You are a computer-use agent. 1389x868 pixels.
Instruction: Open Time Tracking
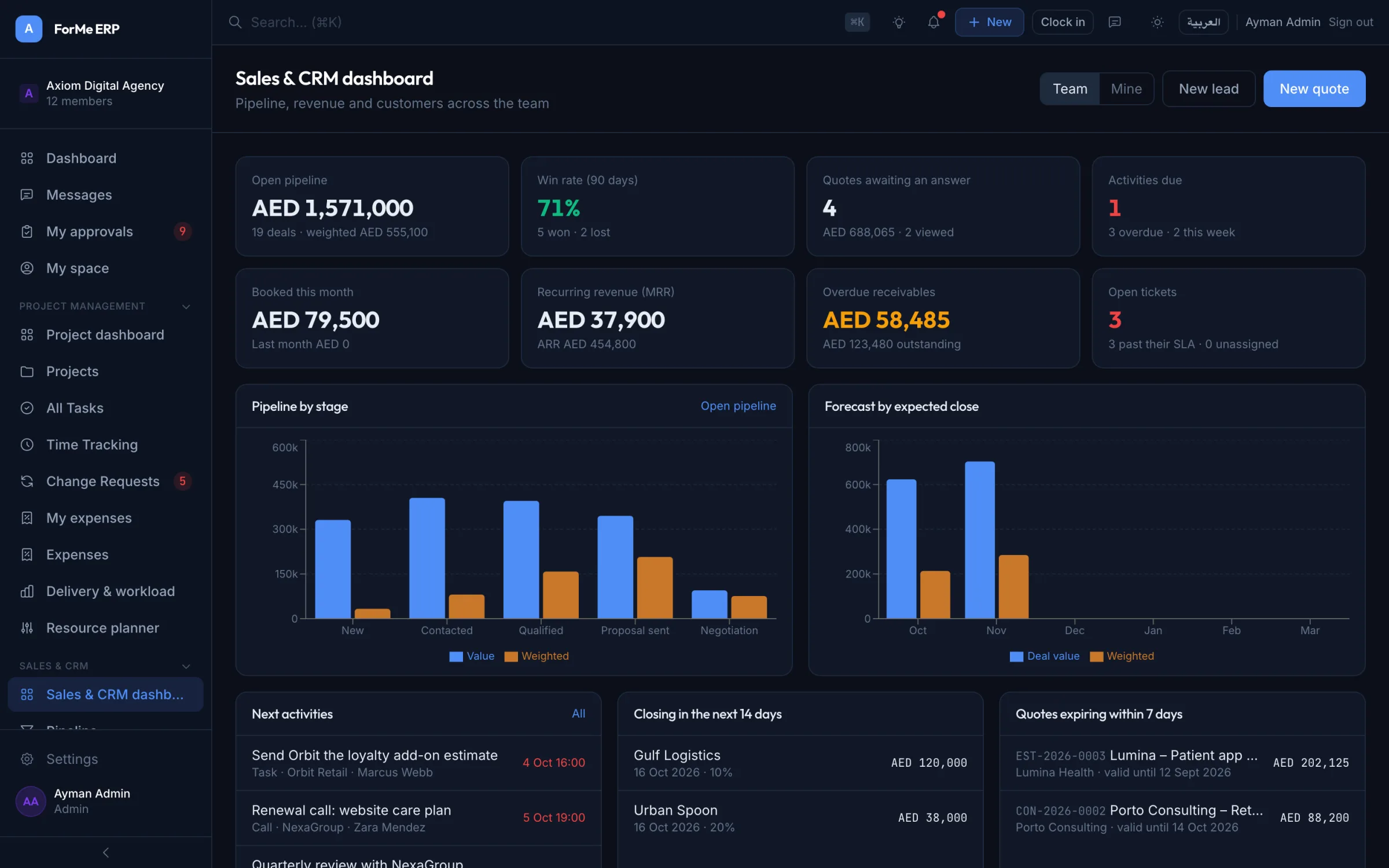pyautogui.click(x=105, y=444)
